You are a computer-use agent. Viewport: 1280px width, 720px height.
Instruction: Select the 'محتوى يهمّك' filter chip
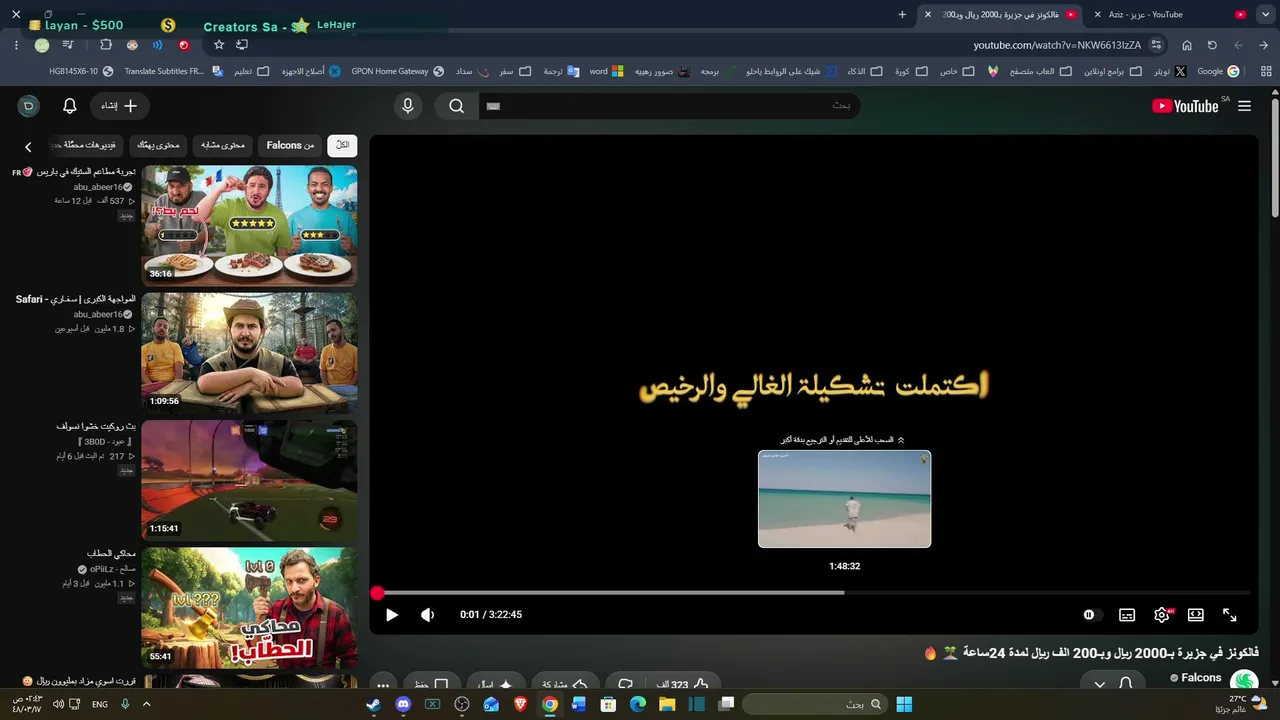(158, 145)
